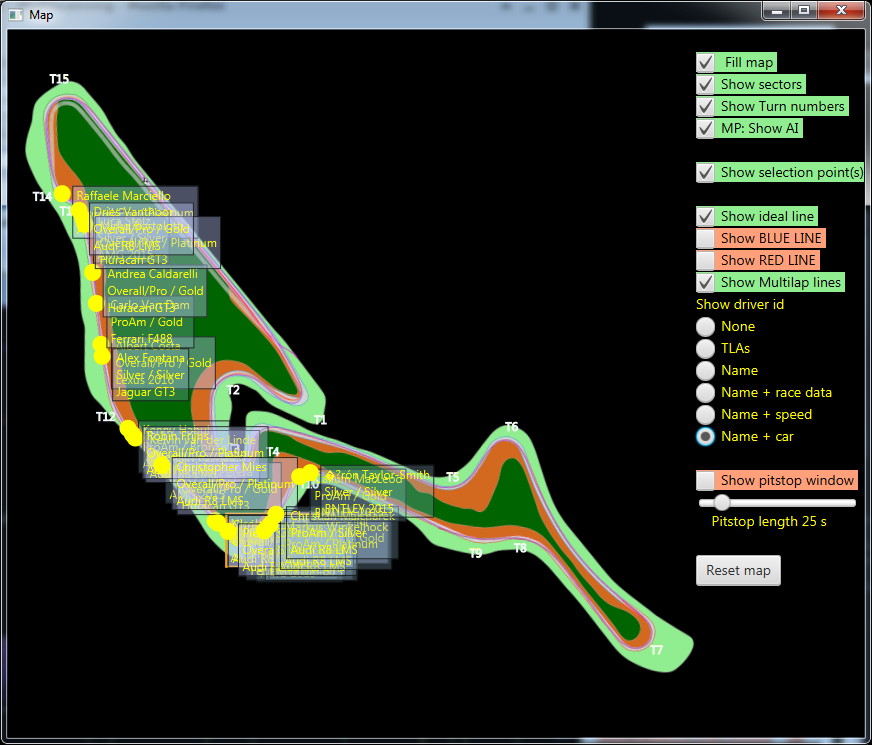Enable the Show RED LINE option
Image resolution: width=872 pixels, height=745 pixels.
click(x=705, y=260)
